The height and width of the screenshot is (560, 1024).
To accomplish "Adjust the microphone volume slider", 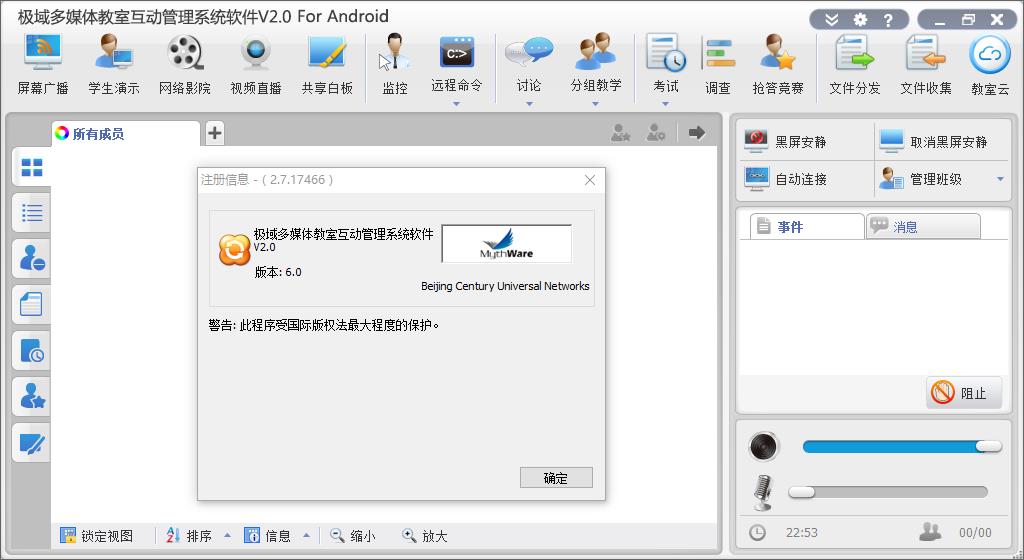I will click(x=888, y=492).
